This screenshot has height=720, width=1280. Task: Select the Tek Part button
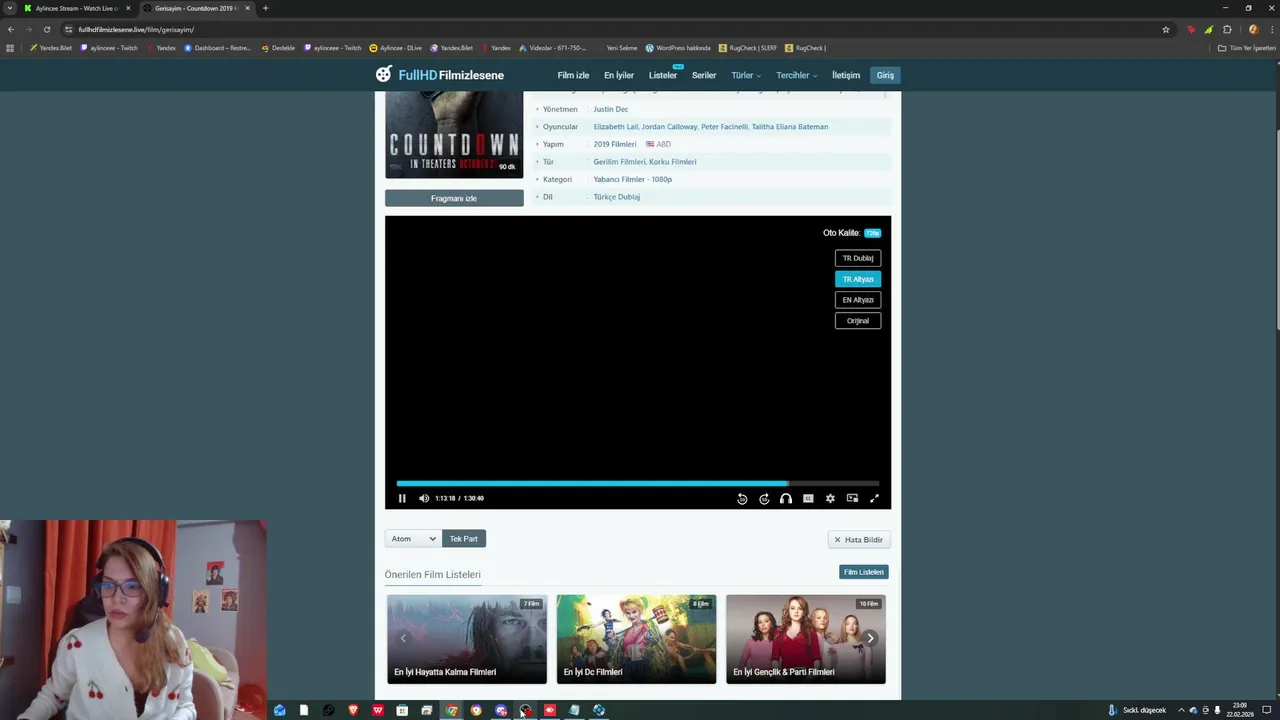point(464,539)
